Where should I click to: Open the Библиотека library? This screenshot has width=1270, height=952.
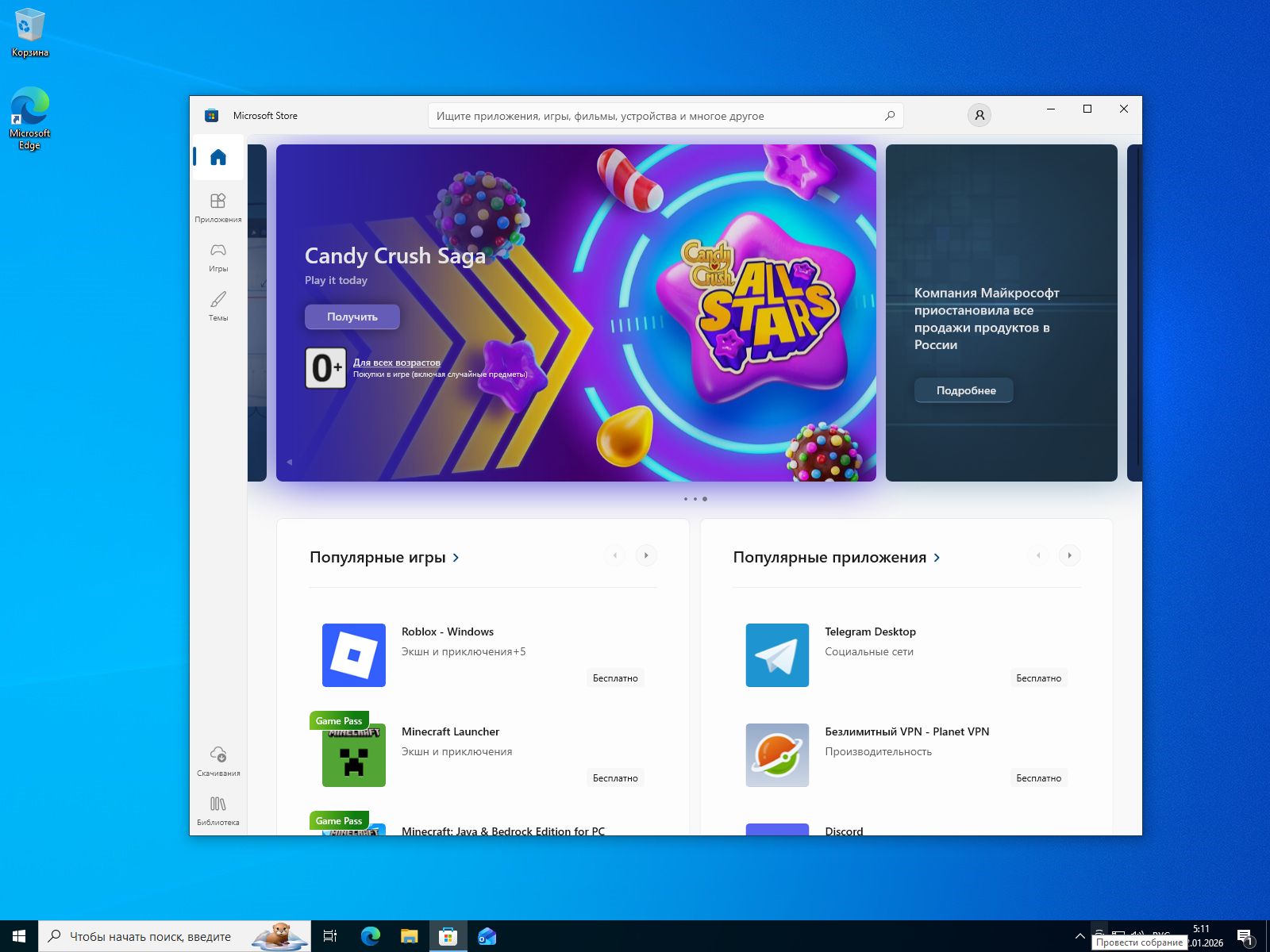[218, 809]
